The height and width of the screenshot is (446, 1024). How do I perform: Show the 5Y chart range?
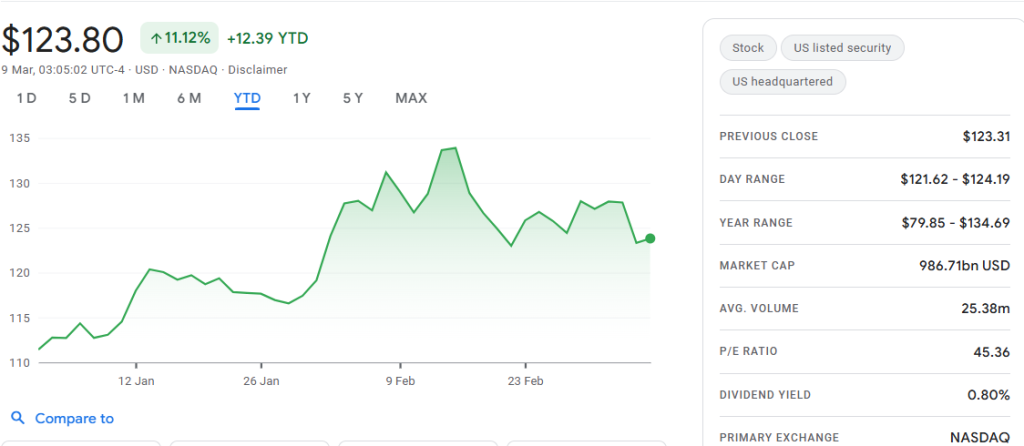point(353,99)
